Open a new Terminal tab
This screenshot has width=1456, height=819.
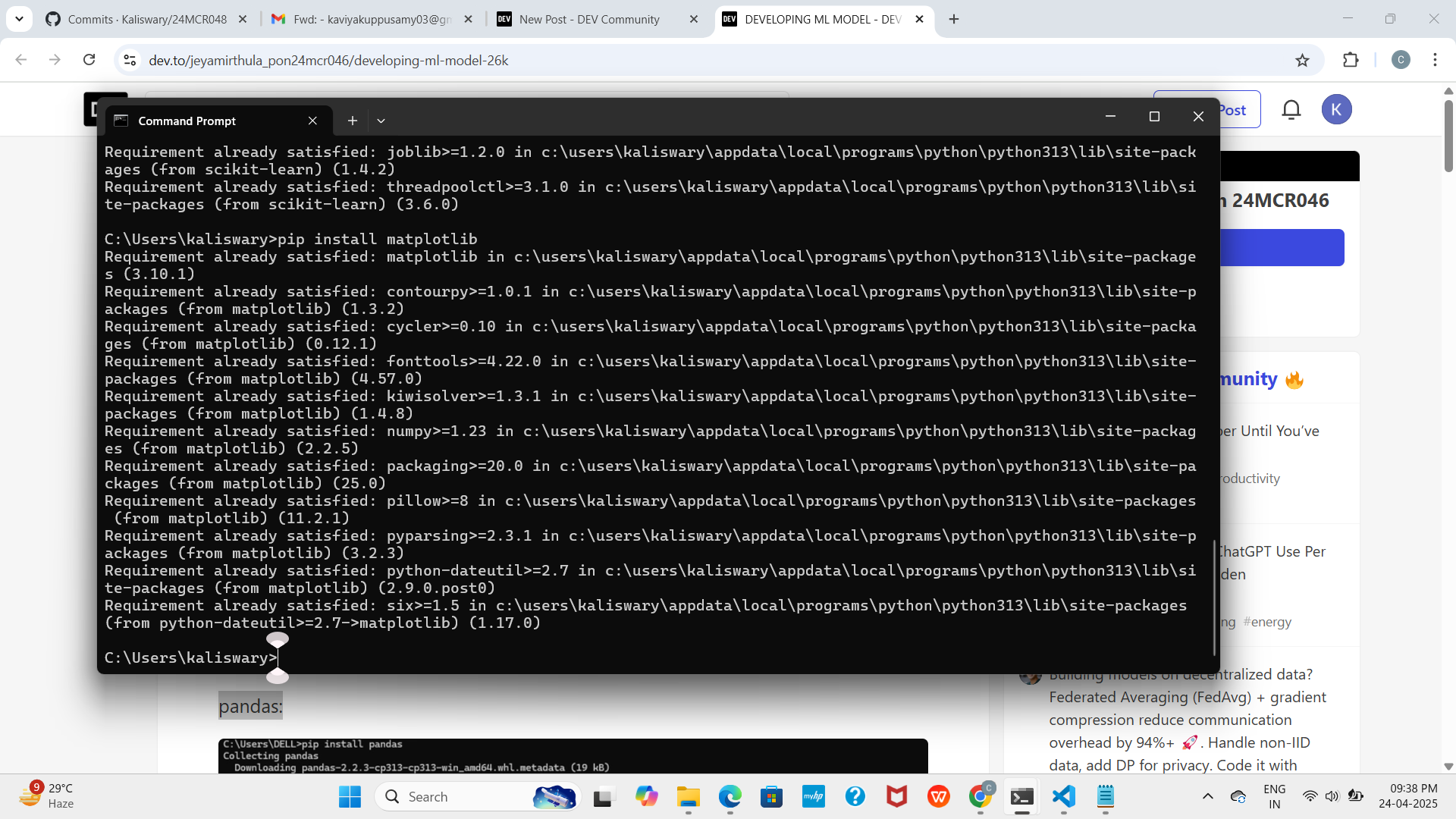[x=352, y=121]
